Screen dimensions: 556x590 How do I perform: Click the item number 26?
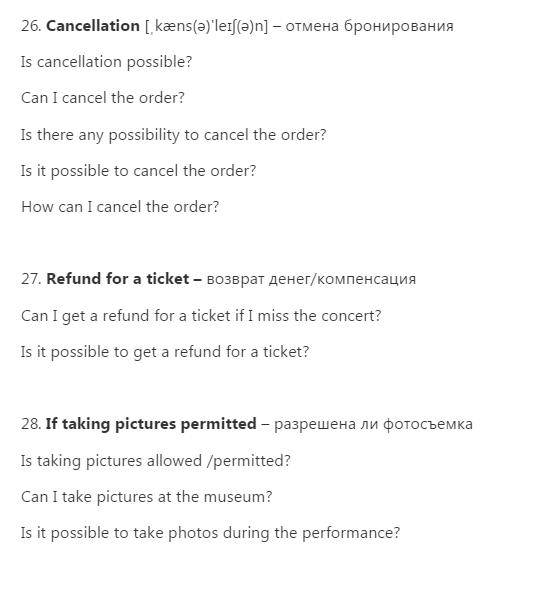coord(31,26)
